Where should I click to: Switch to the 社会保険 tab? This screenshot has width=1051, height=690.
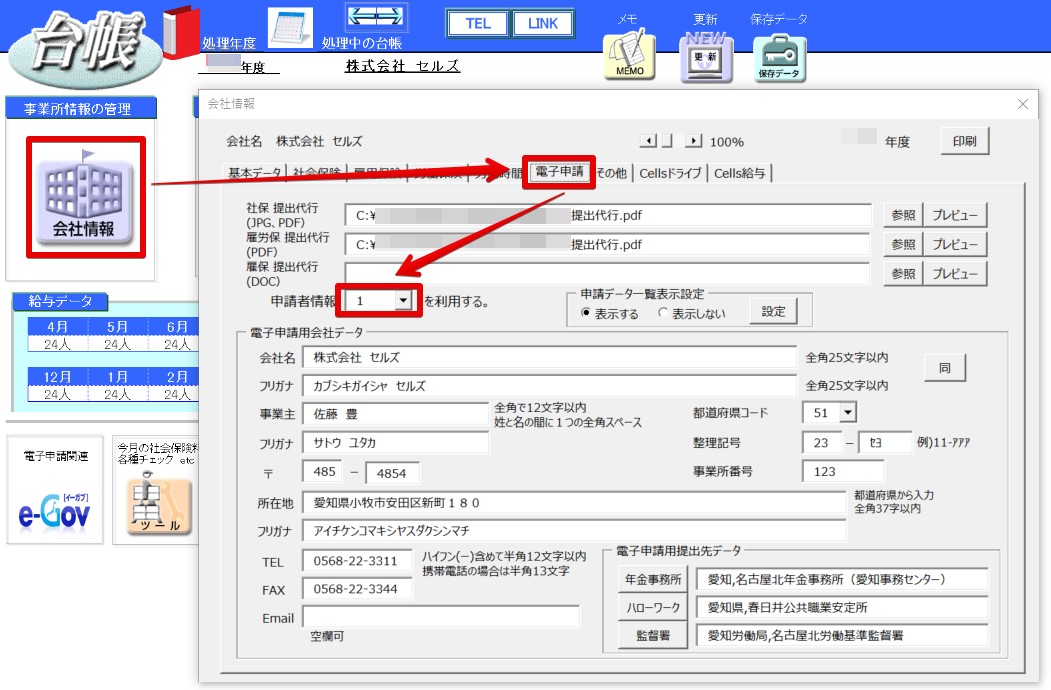[x=316, y=173]
